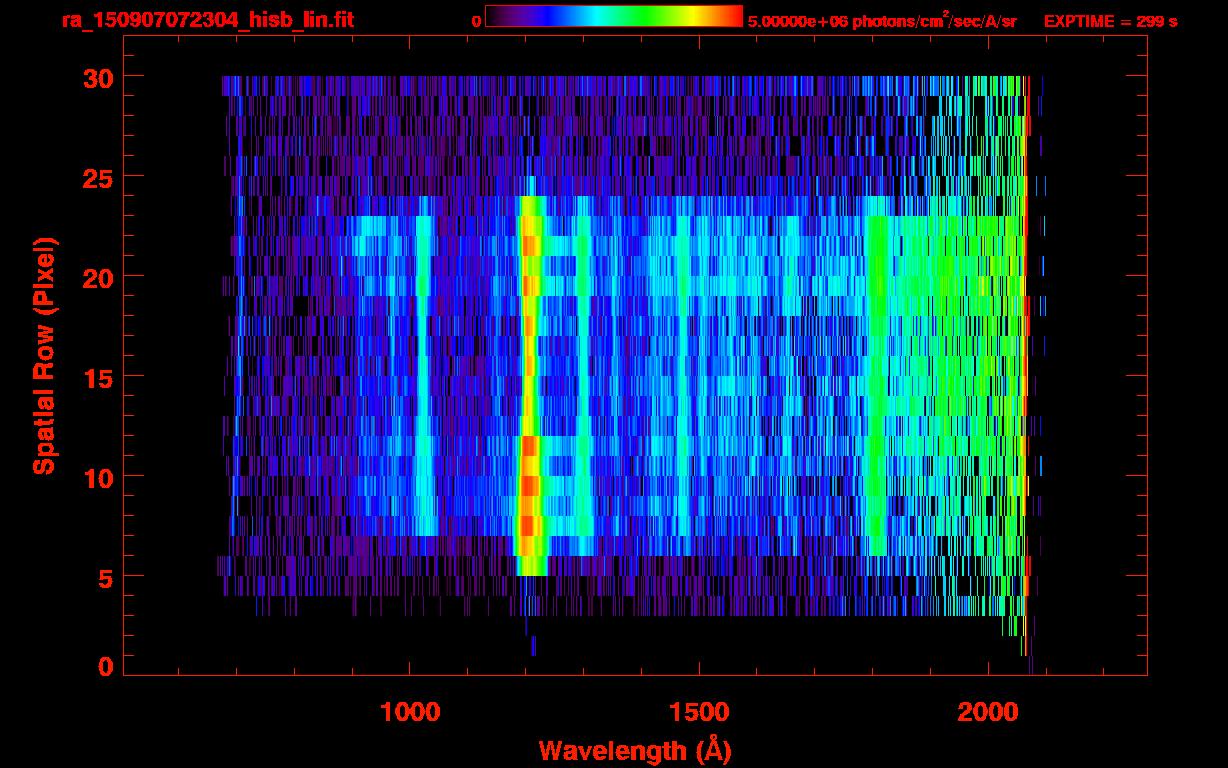The height and width of the screenshot is (768, 1228).
Task: Click the EXPTIME = 299 s text
Action: pos(1110,21)
